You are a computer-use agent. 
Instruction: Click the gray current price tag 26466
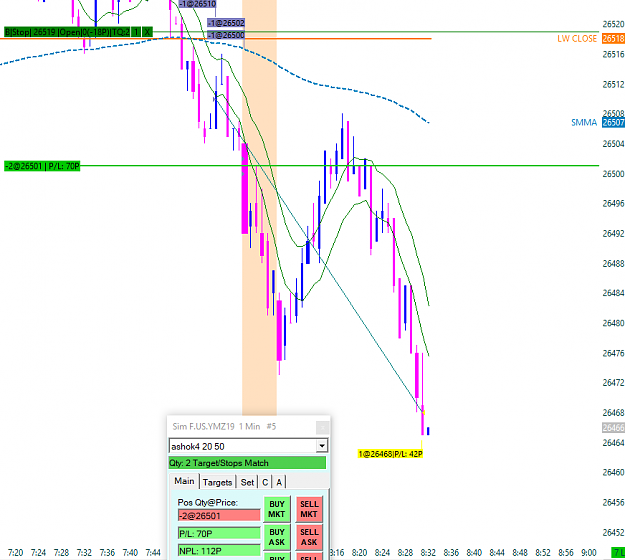click(x=613, y=428)
